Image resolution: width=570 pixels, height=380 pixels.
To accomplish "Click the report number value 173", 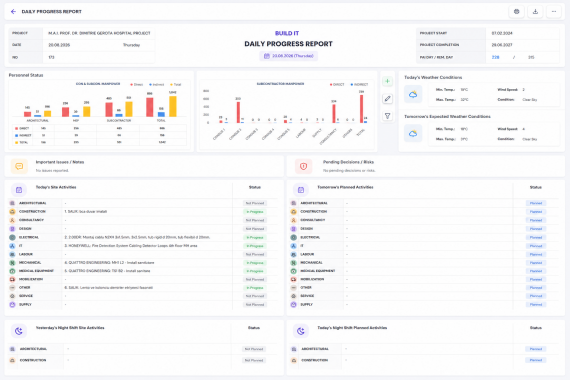I will coord(51,57).
